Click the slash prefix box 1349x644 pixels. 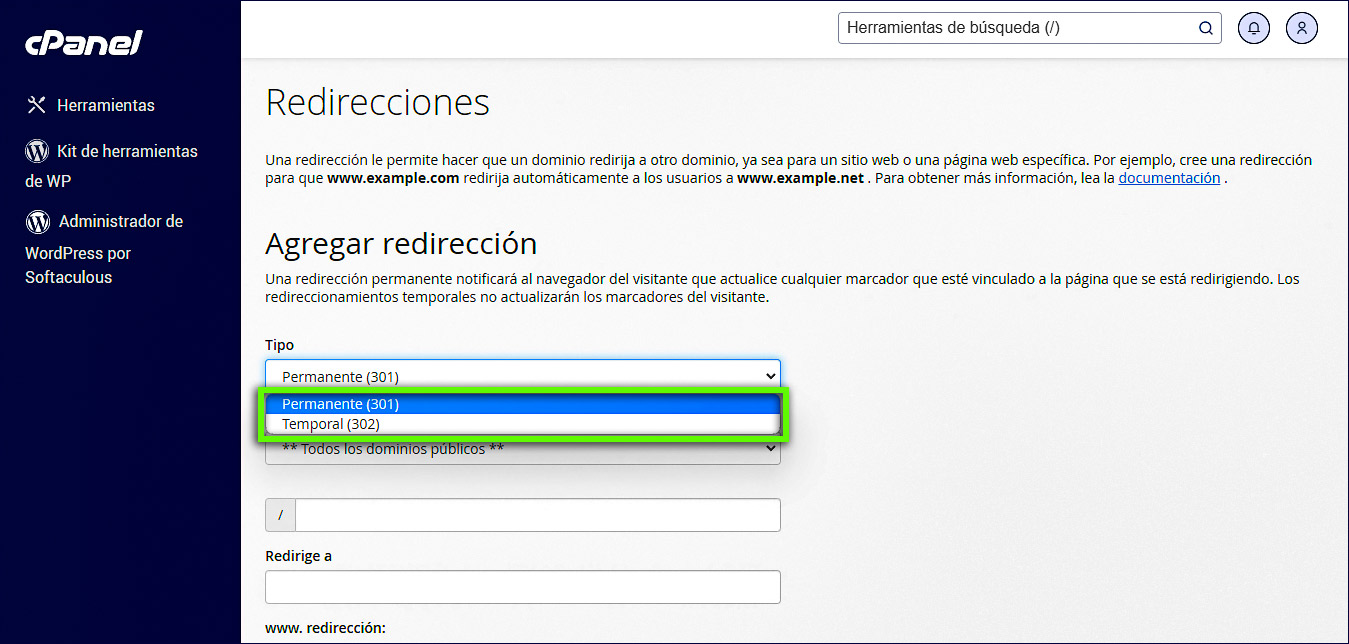[x=279, y=514]
